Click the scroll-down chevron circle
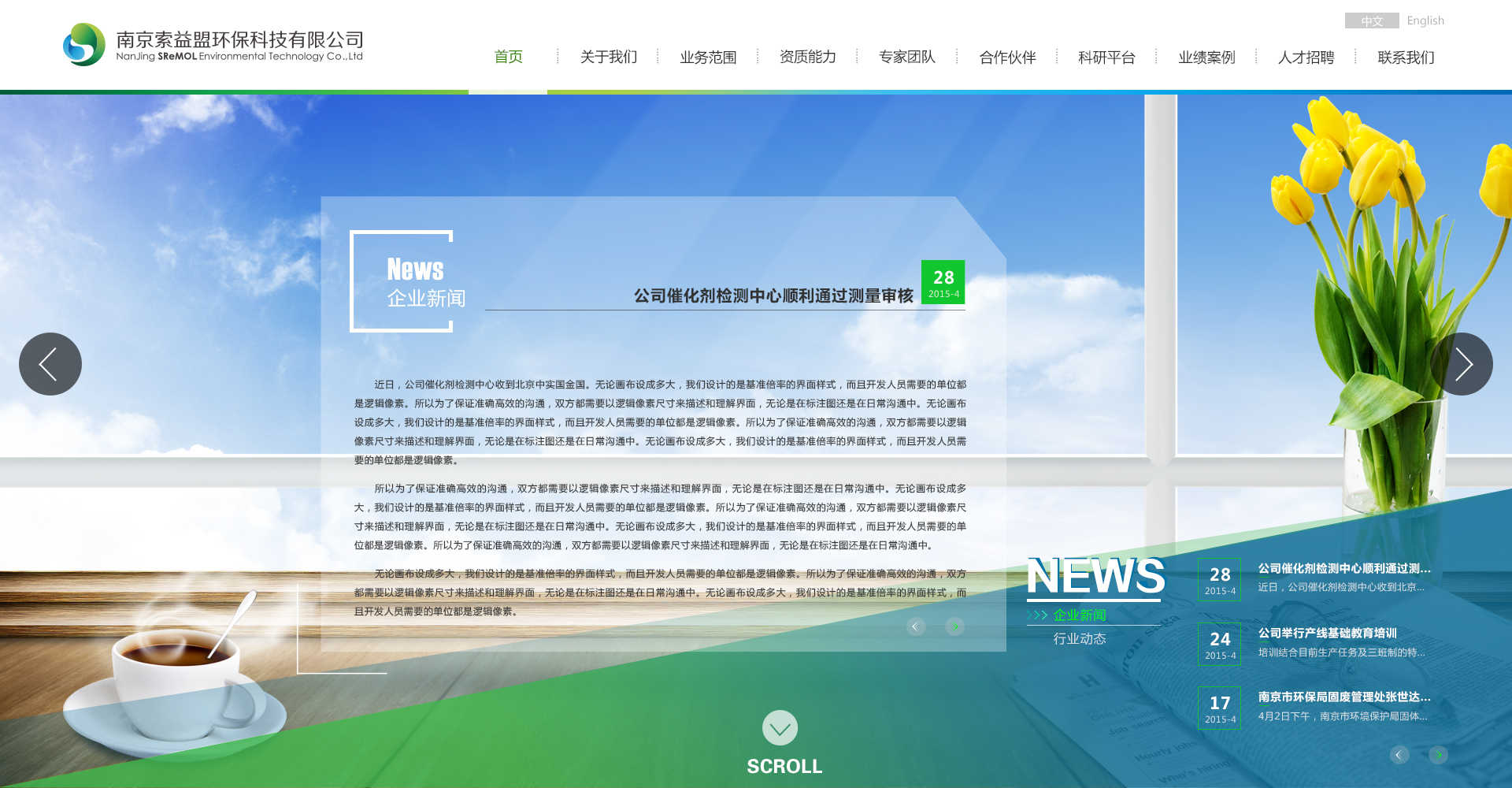The height and width of the screenshot is (788, 1512). [780, 728]
